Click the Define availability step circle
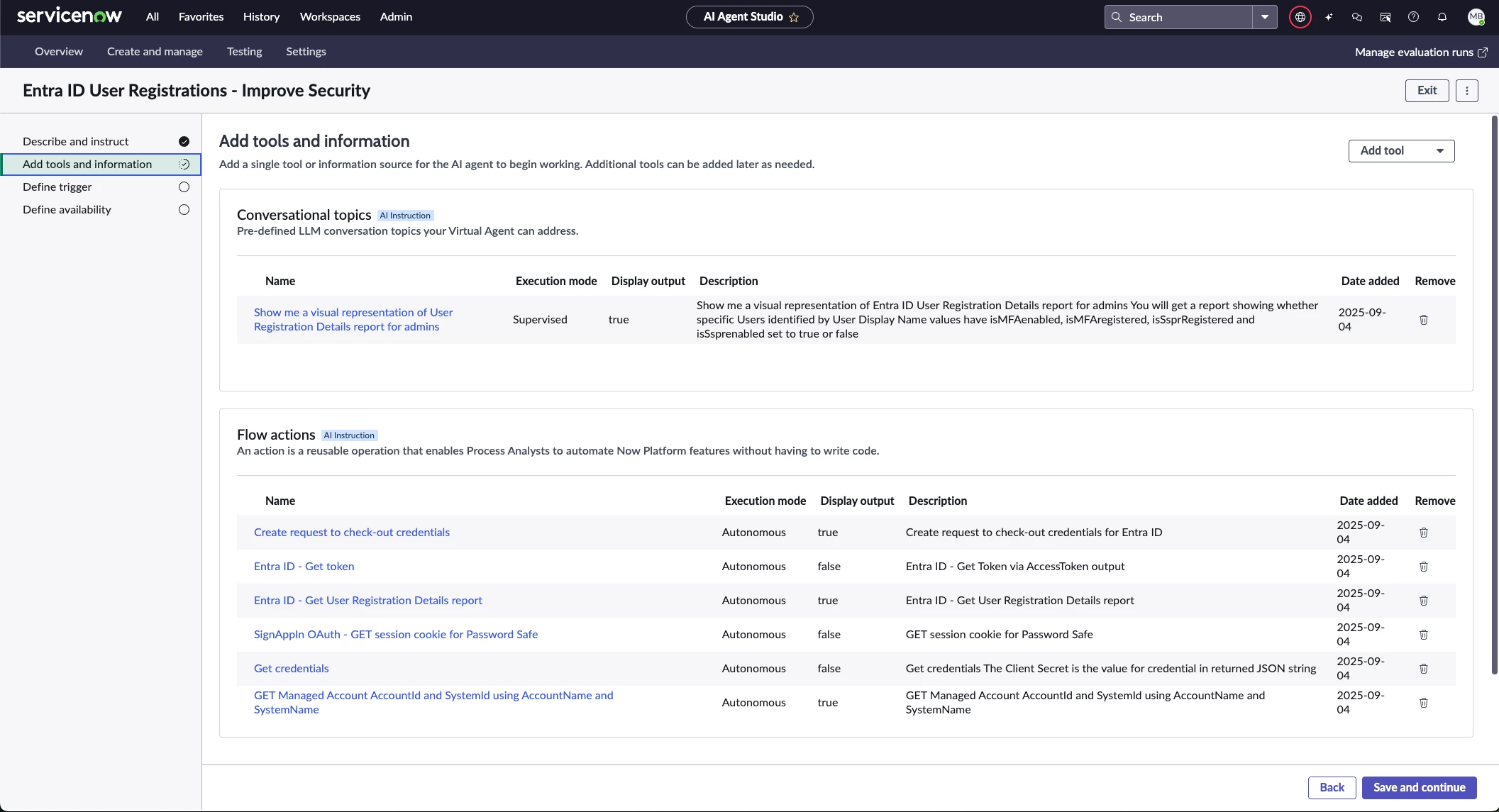This screenshot has height=812, width=1499. click(184, 210)
